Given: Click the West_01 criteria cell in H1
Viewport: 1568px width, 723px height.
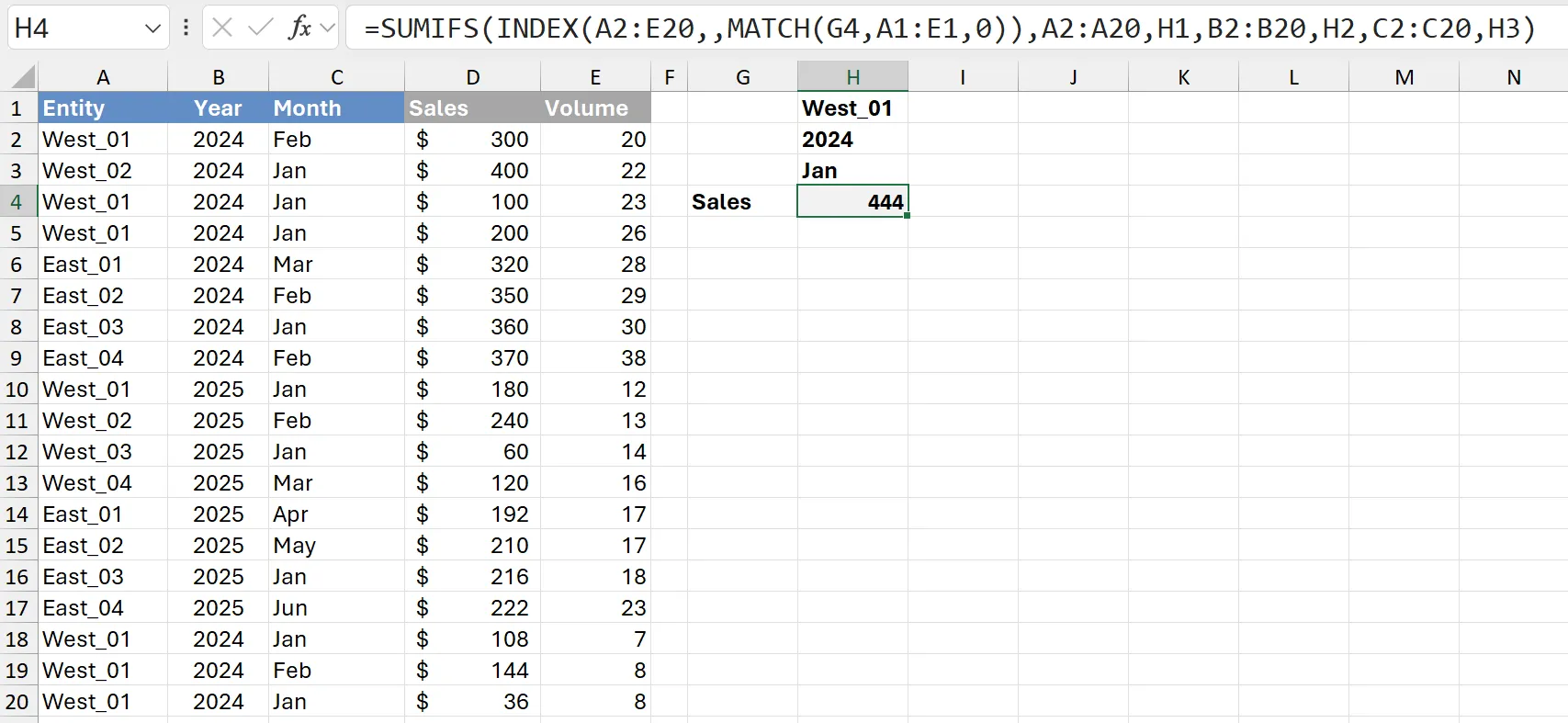Looking at the screenshot, I should point(852,108).
